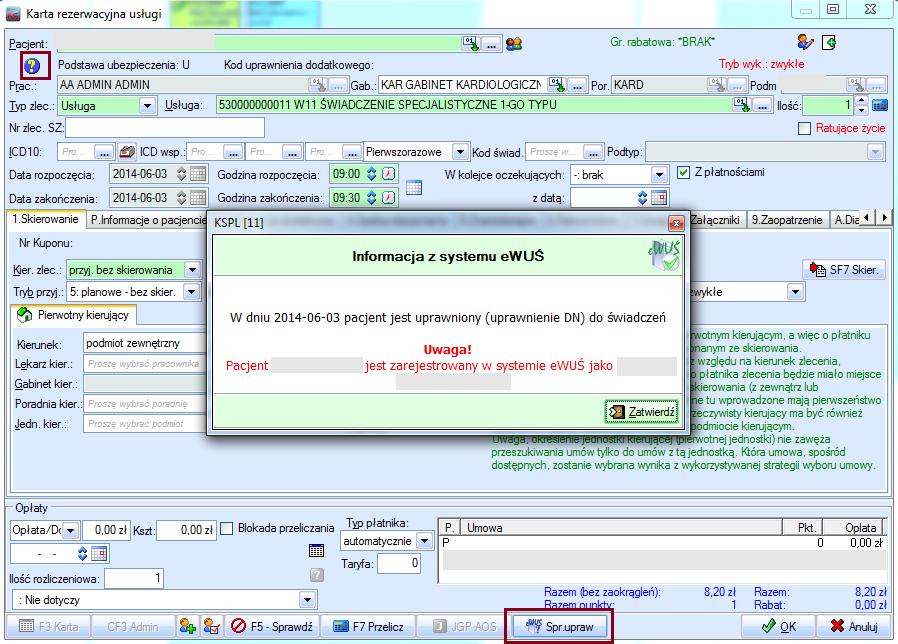
Task: Confirm the eWUŚ dialog with Zatwierdź
Action: (x=641, y=411)
